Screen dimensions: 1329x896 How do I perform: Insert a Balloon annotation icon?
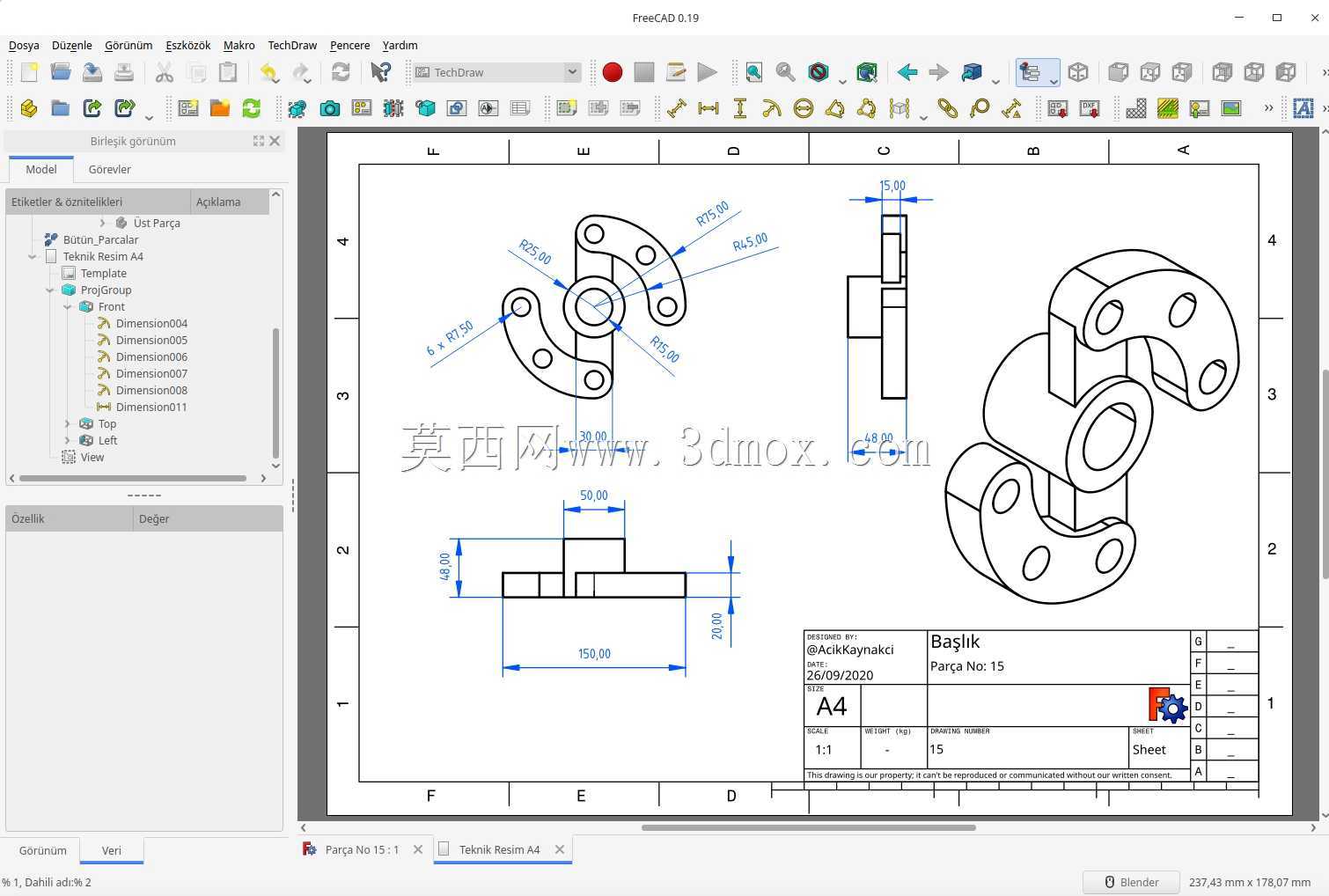[x=980, y=108]
